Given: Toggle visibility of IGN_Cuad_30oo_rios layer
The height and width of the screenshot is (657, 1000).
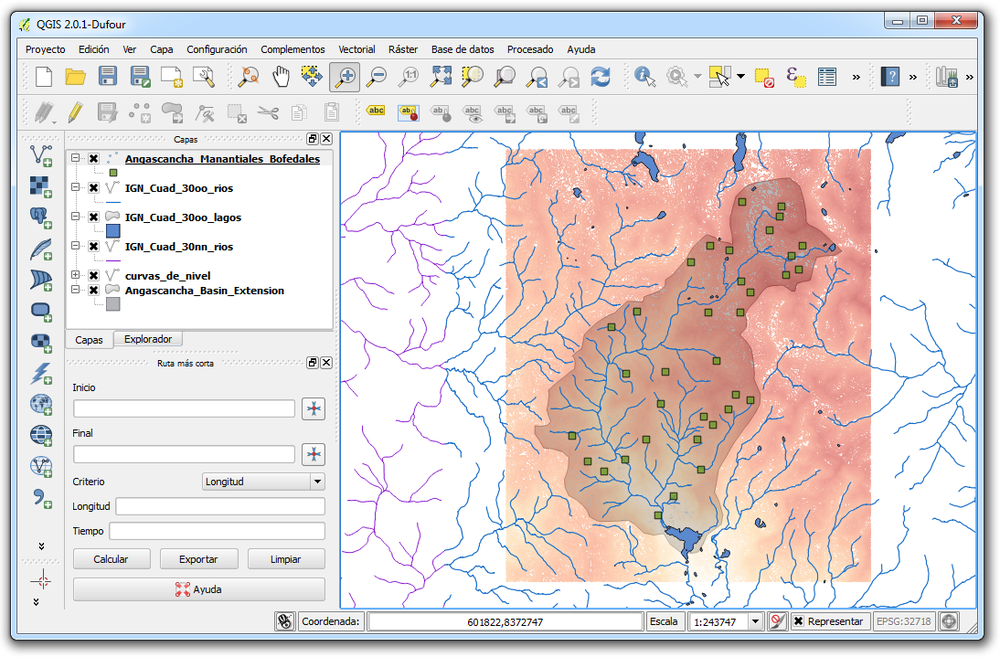Looking at the screenshot, I should pyautogui.click(x=94, y=188).
